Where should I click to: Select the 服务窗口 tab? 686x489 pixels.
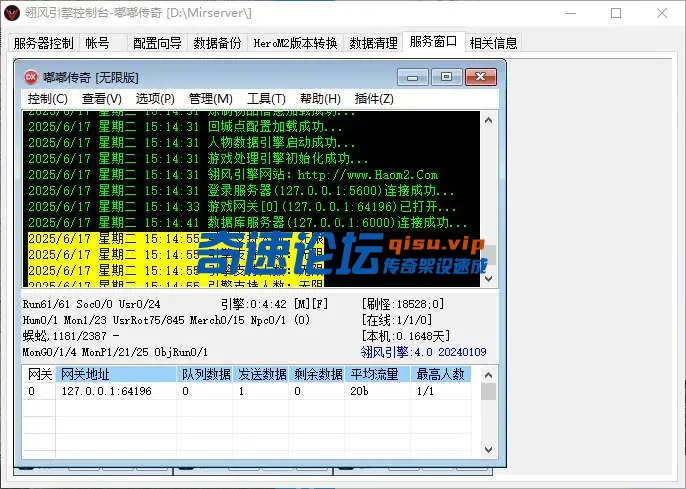(433, 42)
